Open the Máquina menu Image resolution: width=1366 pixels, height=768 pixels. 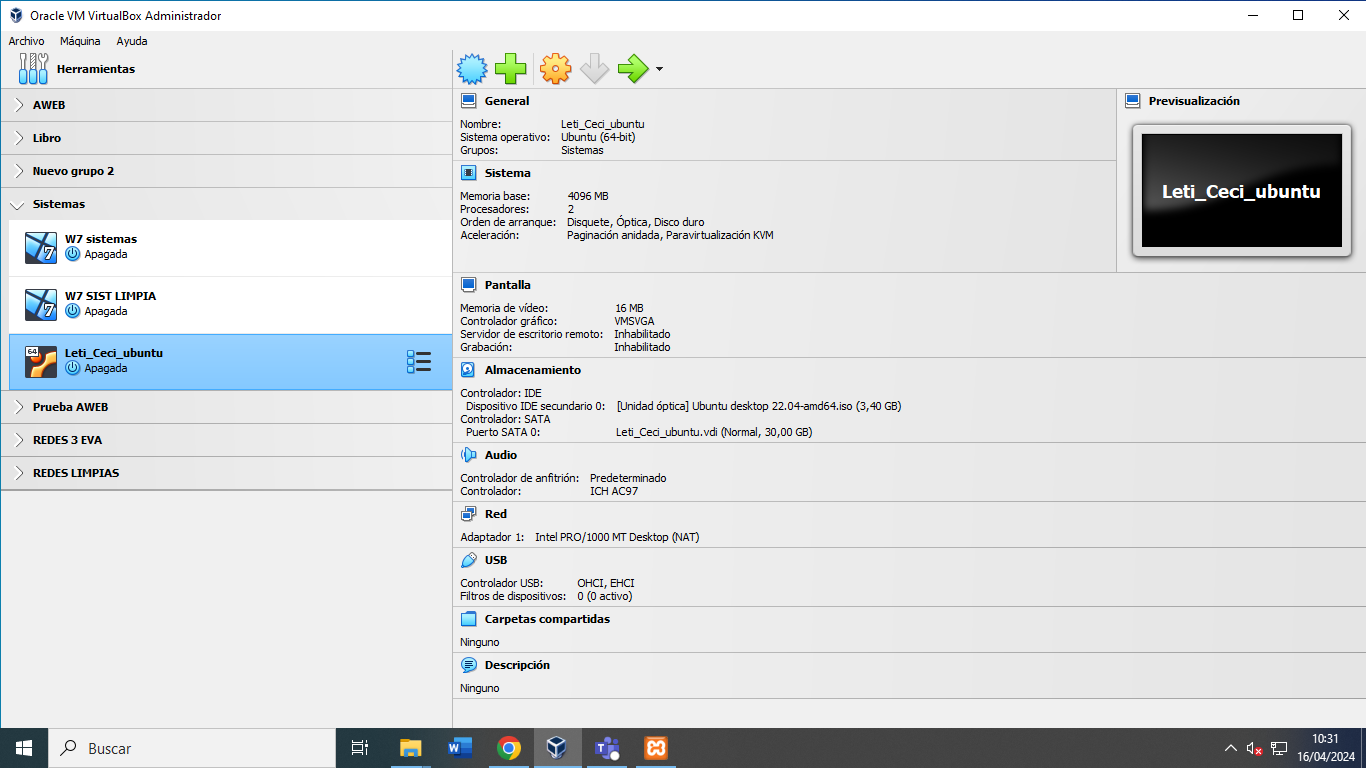click(80, 41)
